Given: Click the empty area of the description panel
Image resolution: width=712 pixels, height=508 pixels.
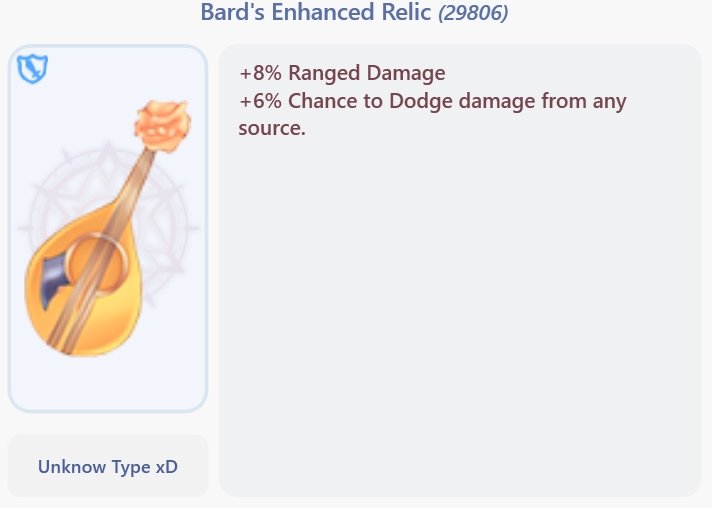Looking at the screenshot, I should coord(460,320).
